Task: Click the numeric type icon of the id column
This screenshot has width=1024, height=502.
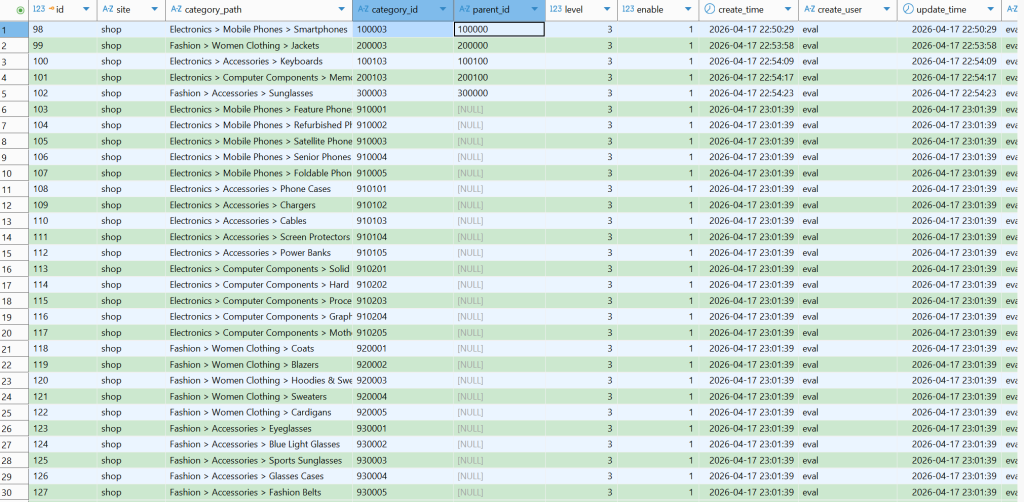Action: pyautogui.click(x=38, y=10)
